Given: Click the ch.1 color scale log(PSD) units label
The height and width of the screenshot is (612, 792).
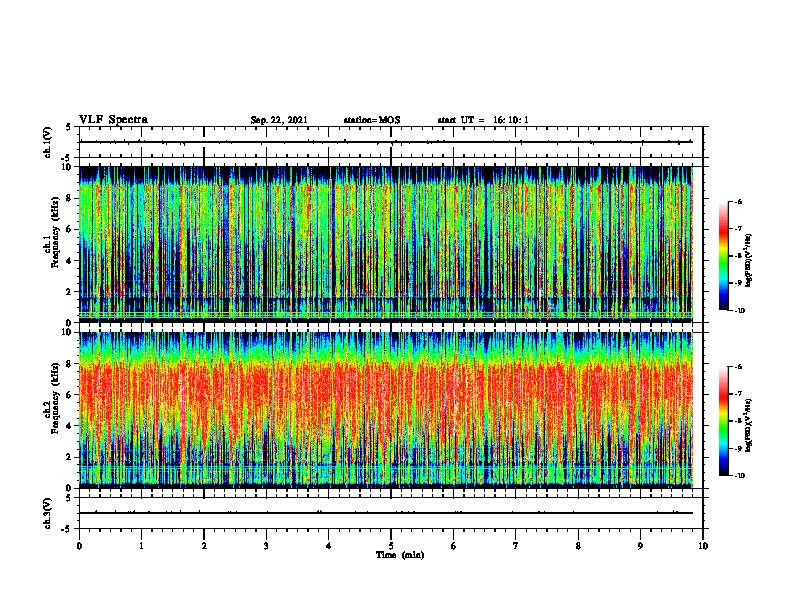Looking at the screenshot, I should [749, 261].
